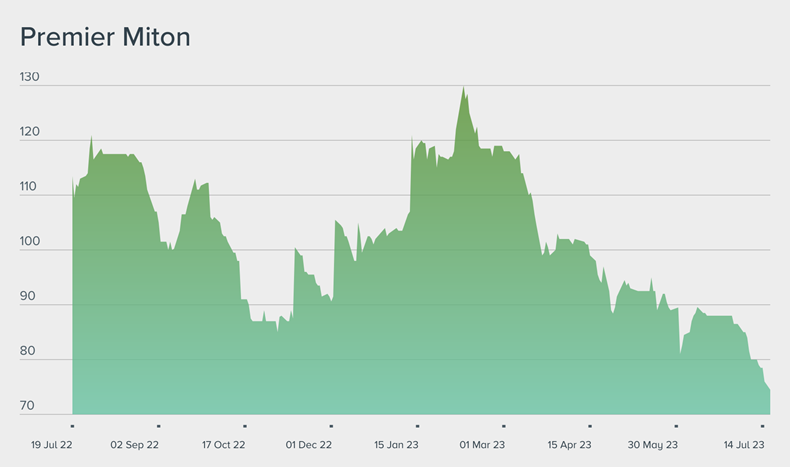Click the 30 May 23 date label
790x467 pixels.
coord(653,445)
